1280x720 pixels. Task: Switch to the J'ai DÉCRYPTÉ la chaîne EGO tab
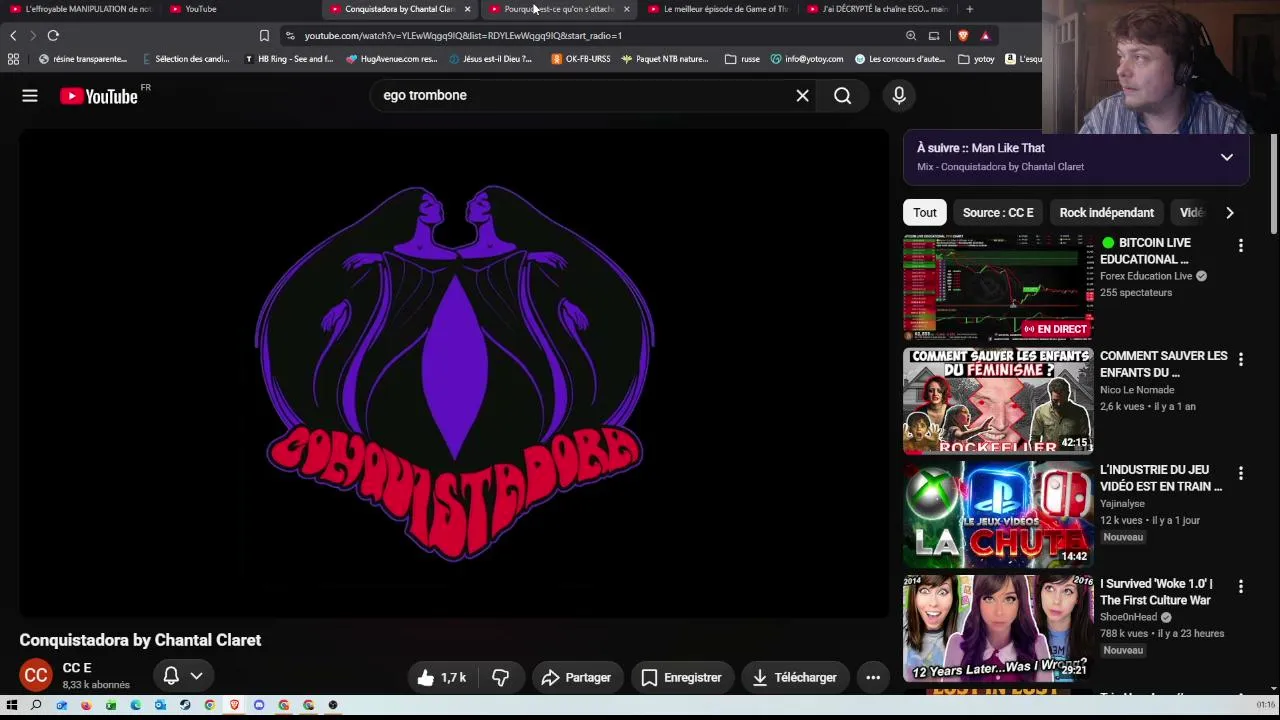tap(878, 9)
